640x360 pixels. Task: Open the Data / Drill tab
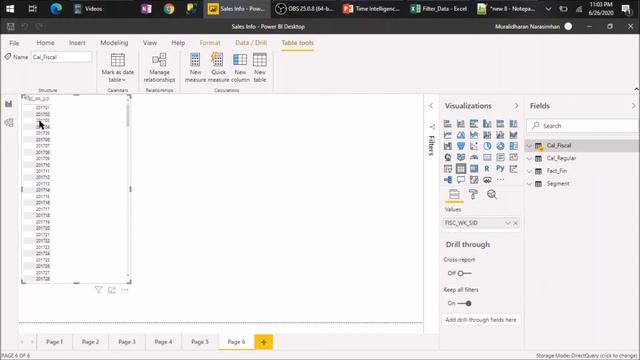(251, 43)
